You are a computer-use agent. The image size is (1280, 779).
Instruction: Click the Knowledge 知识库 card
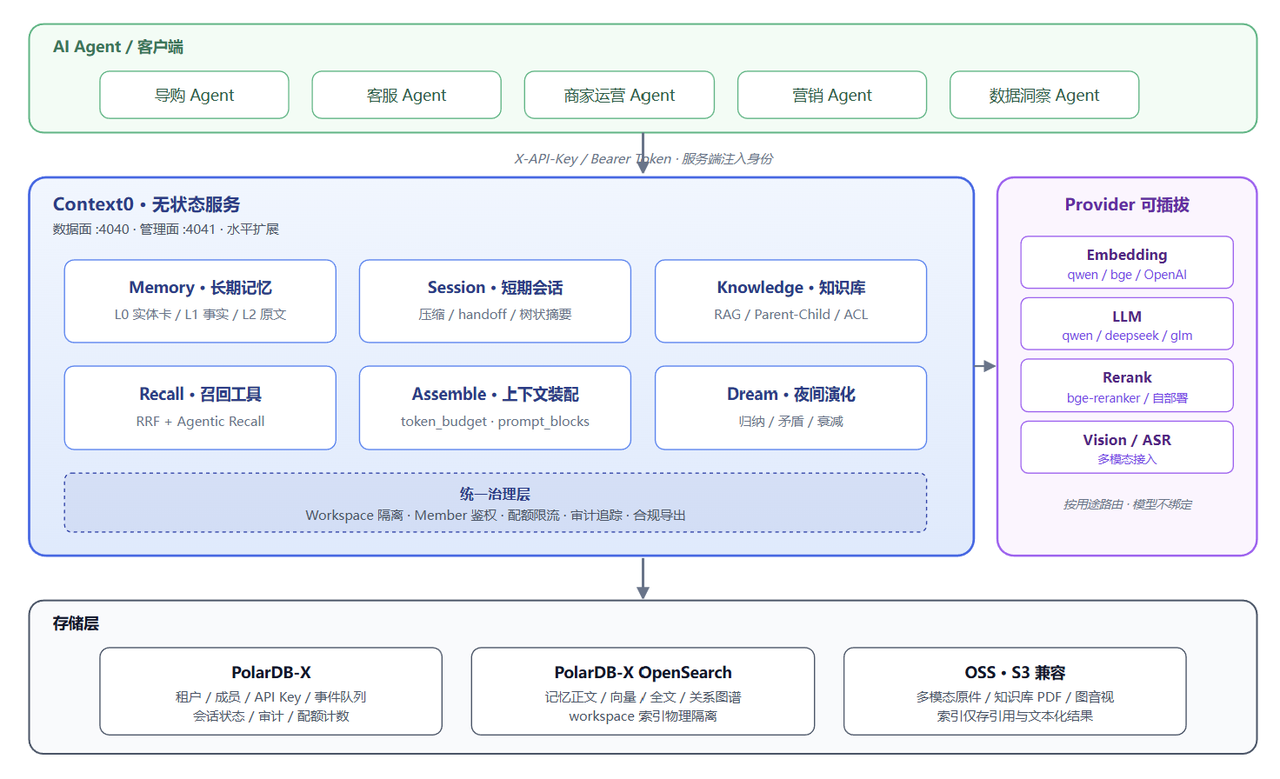(x=791, y=301)
